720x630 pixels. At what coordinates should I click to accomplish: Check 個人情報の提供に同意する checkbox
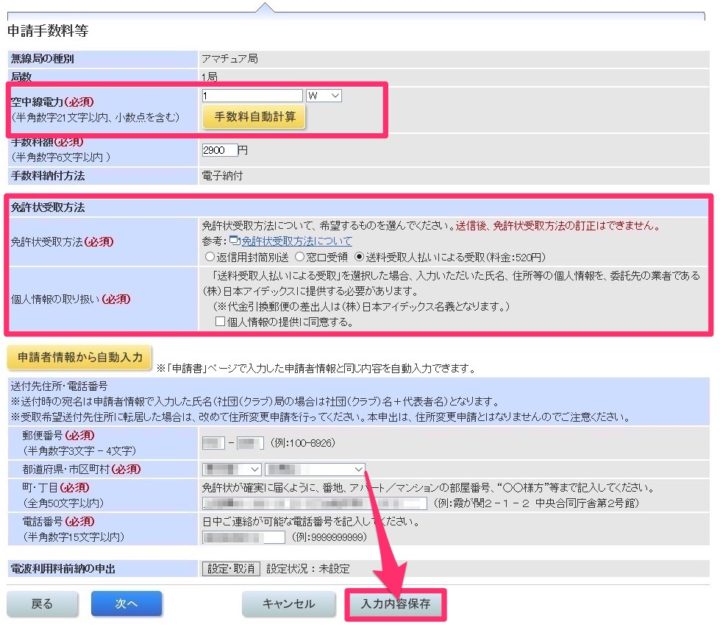tap(222, 321)
